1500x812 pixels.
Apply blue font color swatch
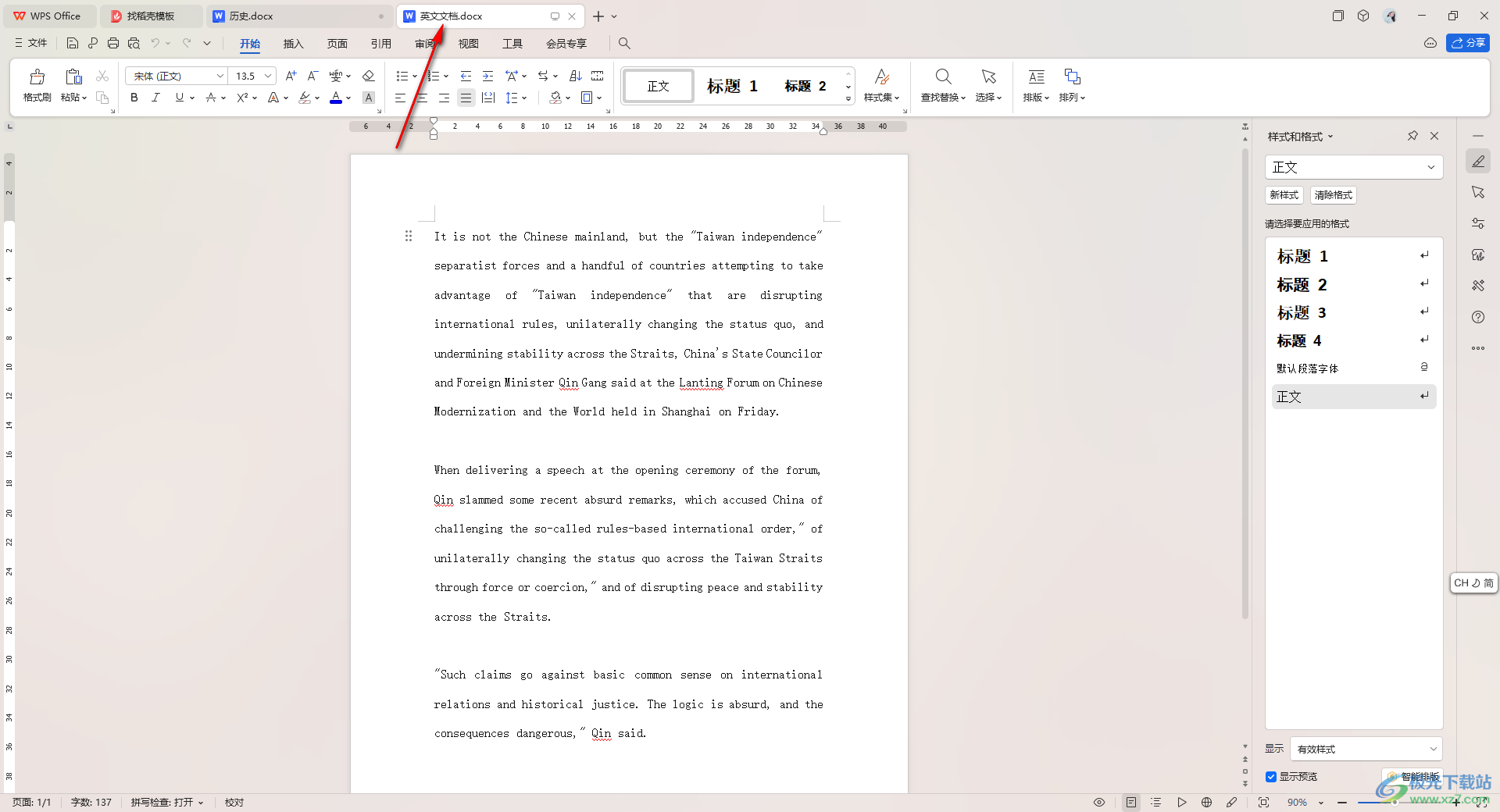[x=336, y=98]
